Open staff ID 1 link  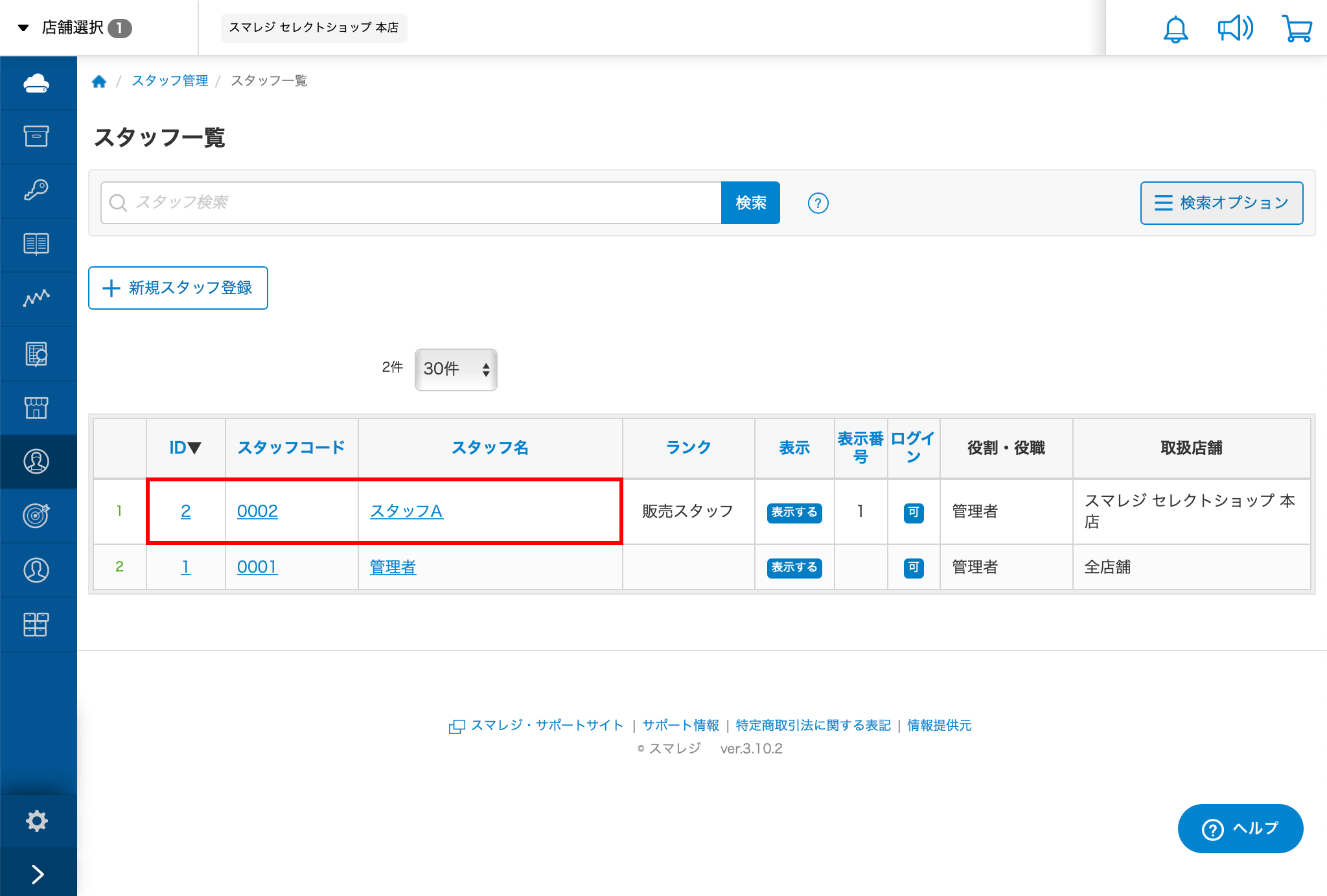coord(185,567)
